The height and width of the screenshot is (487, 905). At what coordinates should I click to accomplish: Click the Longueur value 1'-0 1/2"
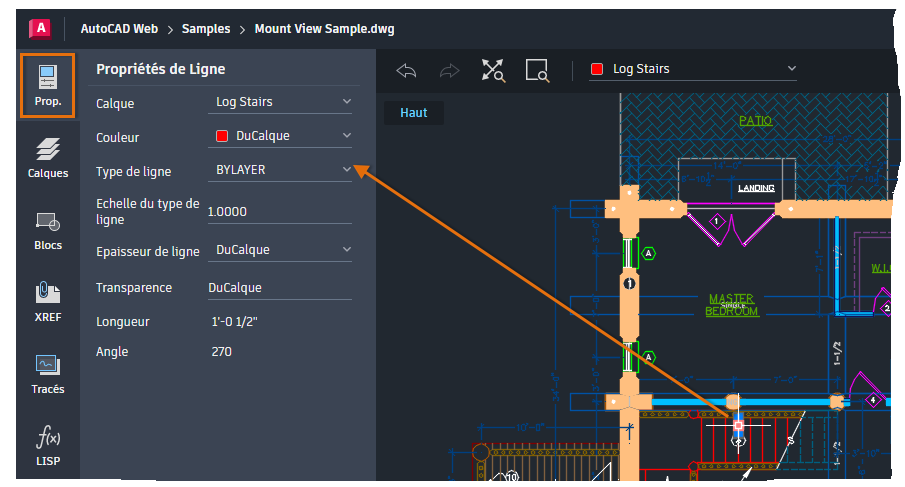pyautogui.click(x=234, y=321)
